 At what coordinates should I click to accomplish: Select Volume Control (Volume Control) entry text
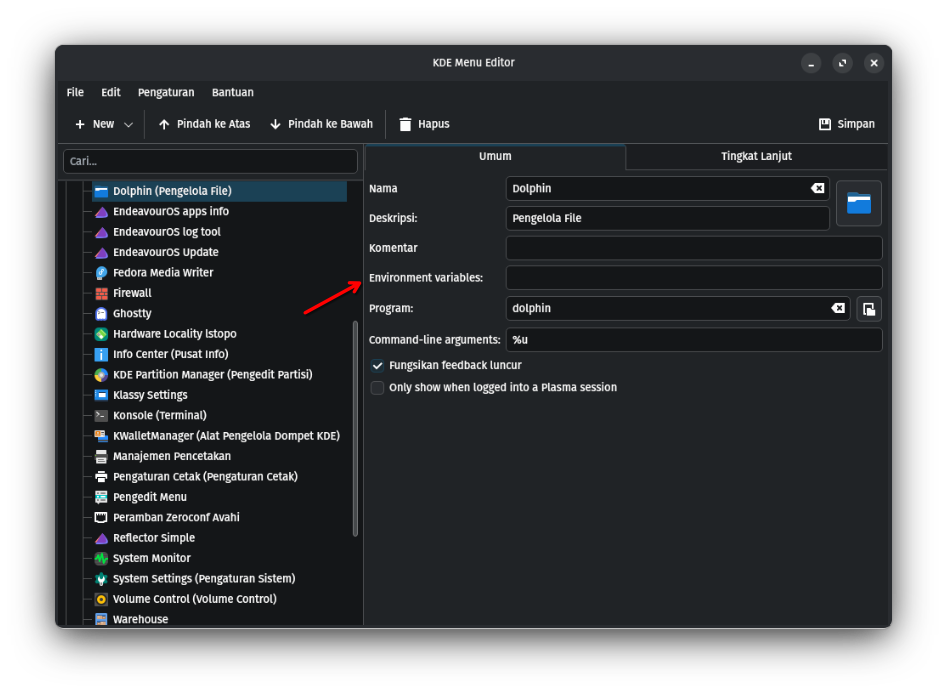pyautogui.click(x=194, y=599)
